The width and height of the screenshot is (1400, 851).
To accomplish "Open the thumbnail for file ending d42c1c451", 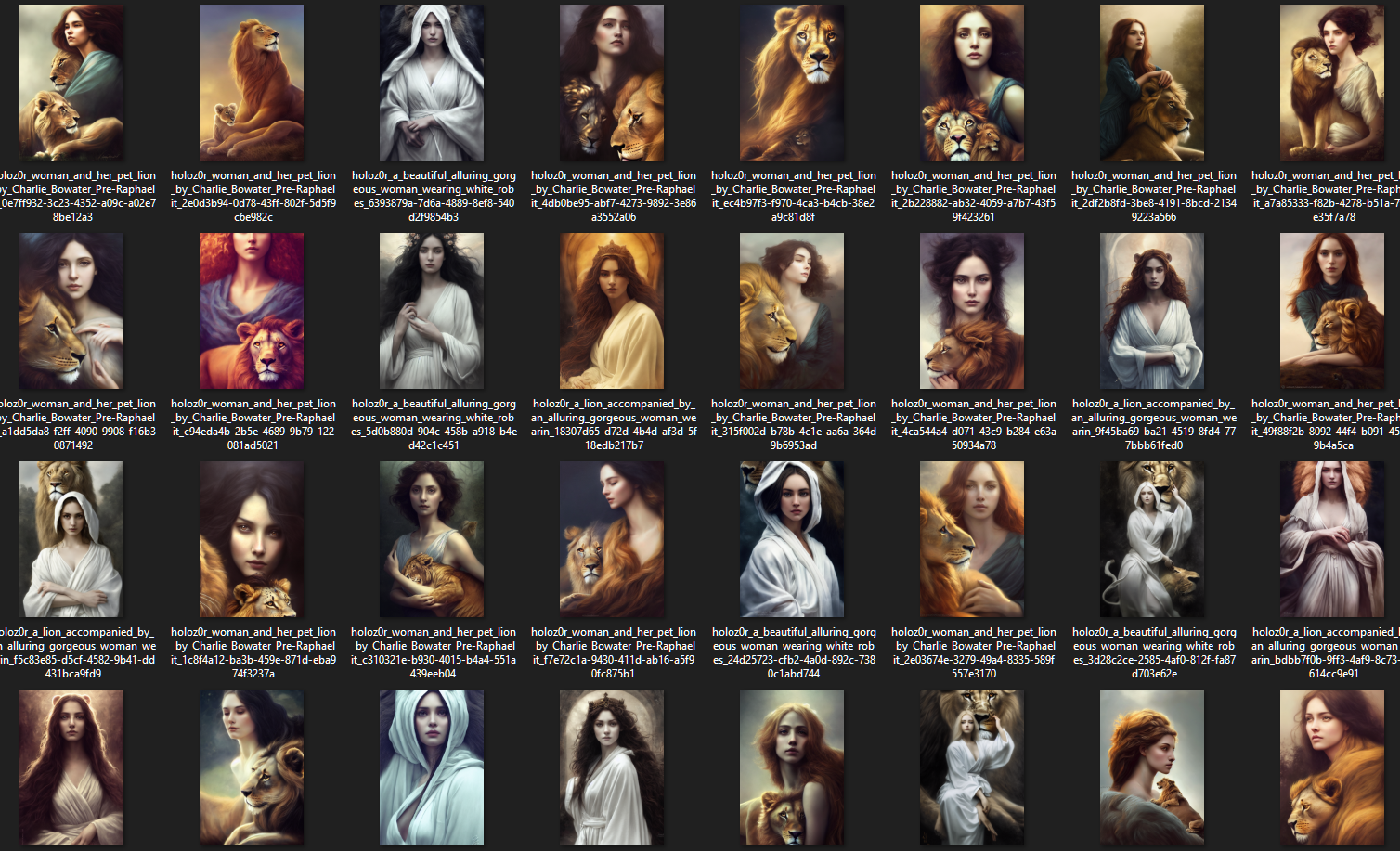I will click(432, 311).
